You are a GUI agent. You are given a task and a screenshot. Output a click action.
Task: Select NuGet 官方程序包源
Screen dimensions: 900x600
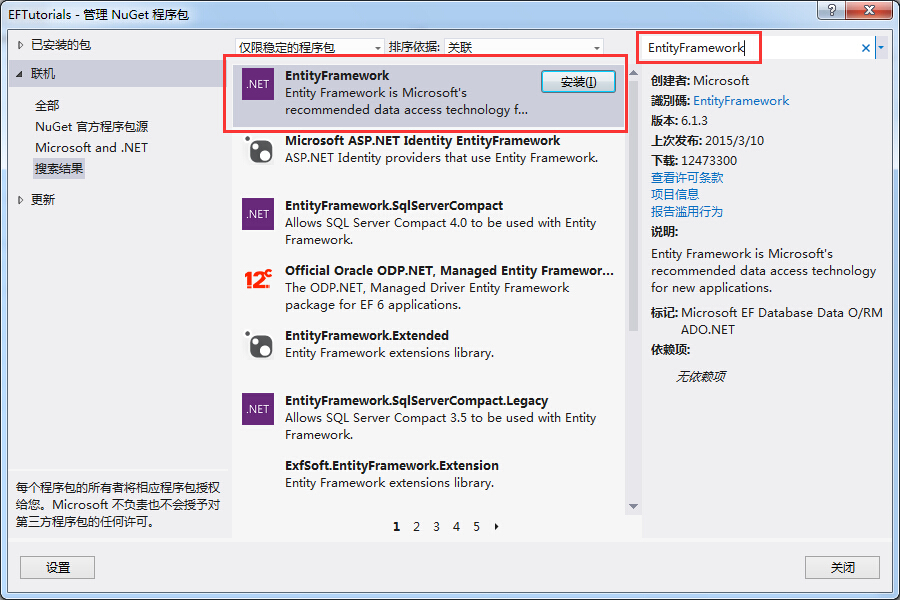pyautogui.click(x=91, y=126)
